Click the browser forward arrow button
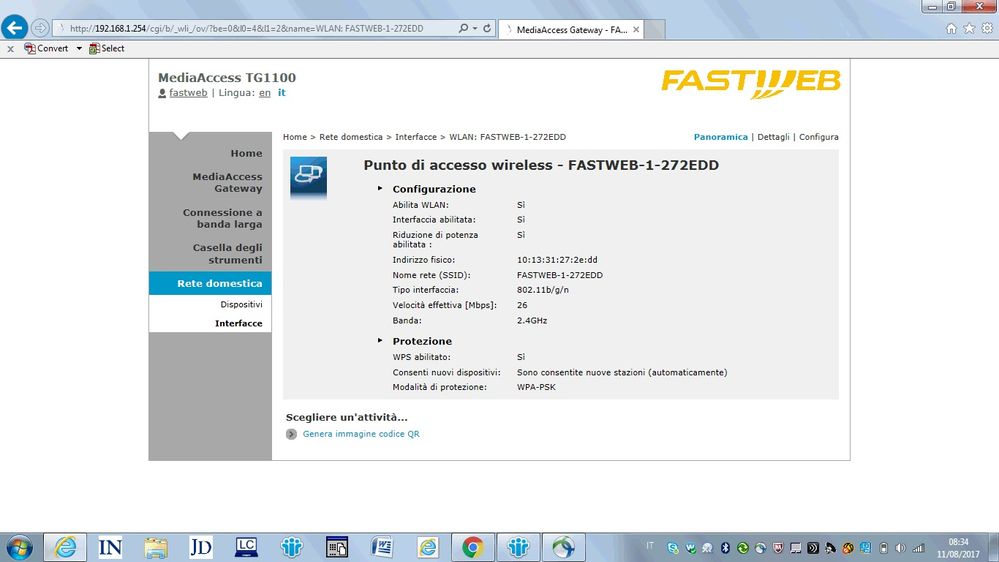This screenshot has width=999, height=562. click(x=40, y=28)
